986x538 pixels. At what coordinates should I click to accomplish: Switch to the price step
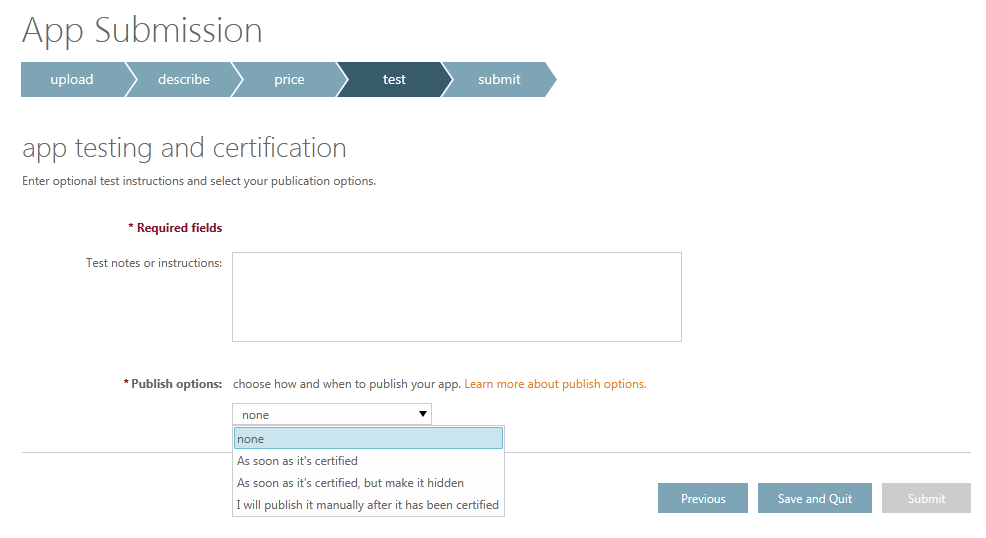click(289, 80)
